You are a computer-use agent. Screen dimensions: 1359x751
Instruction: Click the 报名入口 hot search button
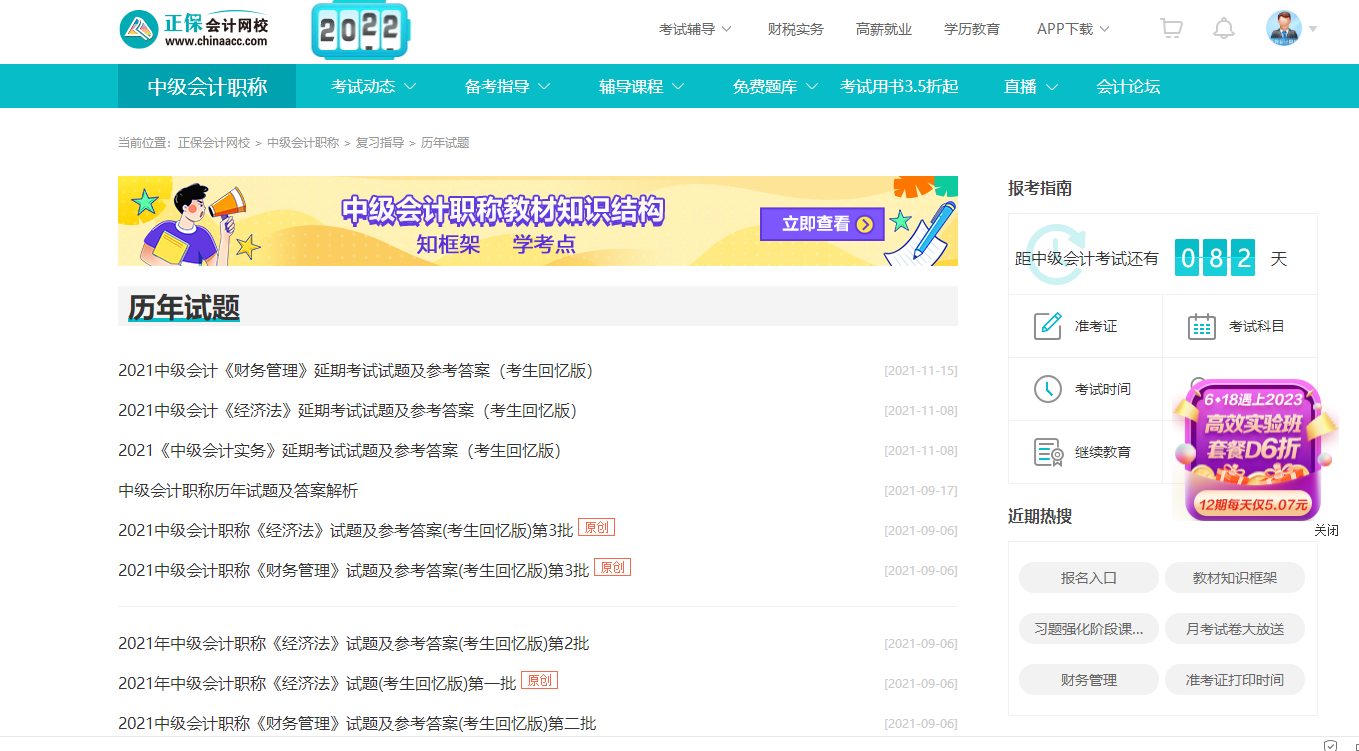click(x=1088, y=578)
